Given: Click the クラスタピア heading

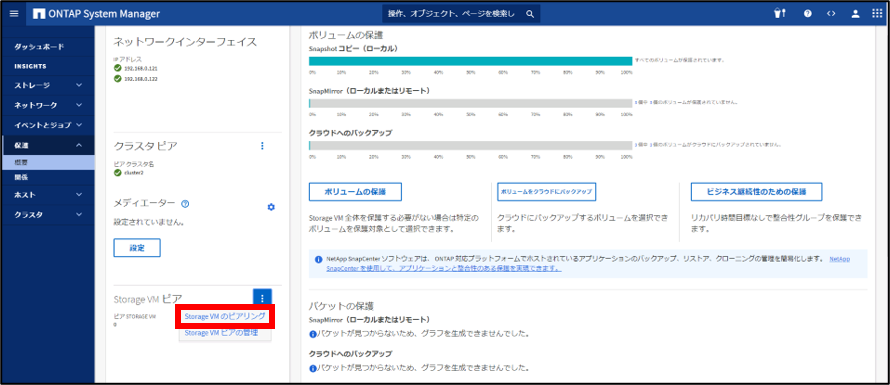Looking at the screenshot, I should click(x=146, y=147).
